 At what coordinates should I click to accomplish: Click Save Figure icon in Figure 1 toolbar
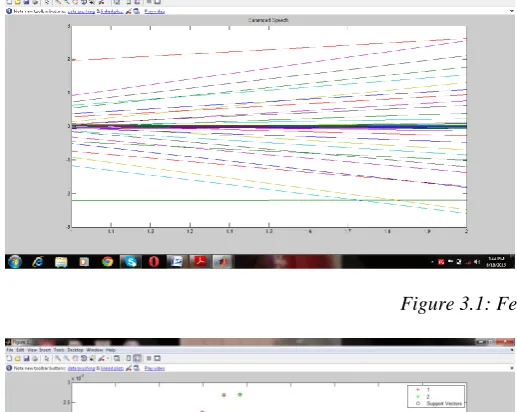[x=26, y=358]
